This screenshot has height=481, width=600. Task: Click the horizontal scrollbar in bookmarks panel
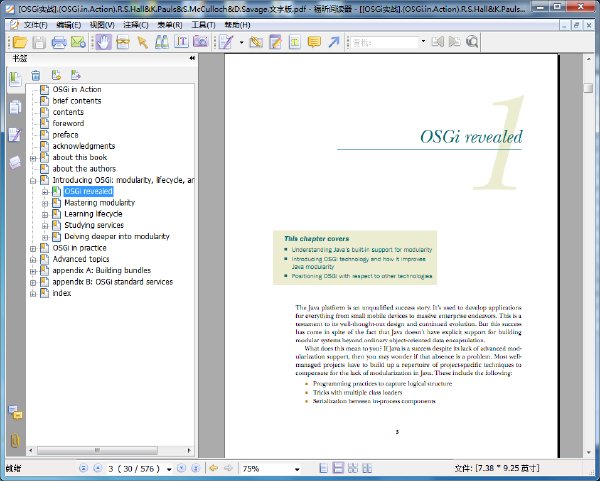pos(109,450)
